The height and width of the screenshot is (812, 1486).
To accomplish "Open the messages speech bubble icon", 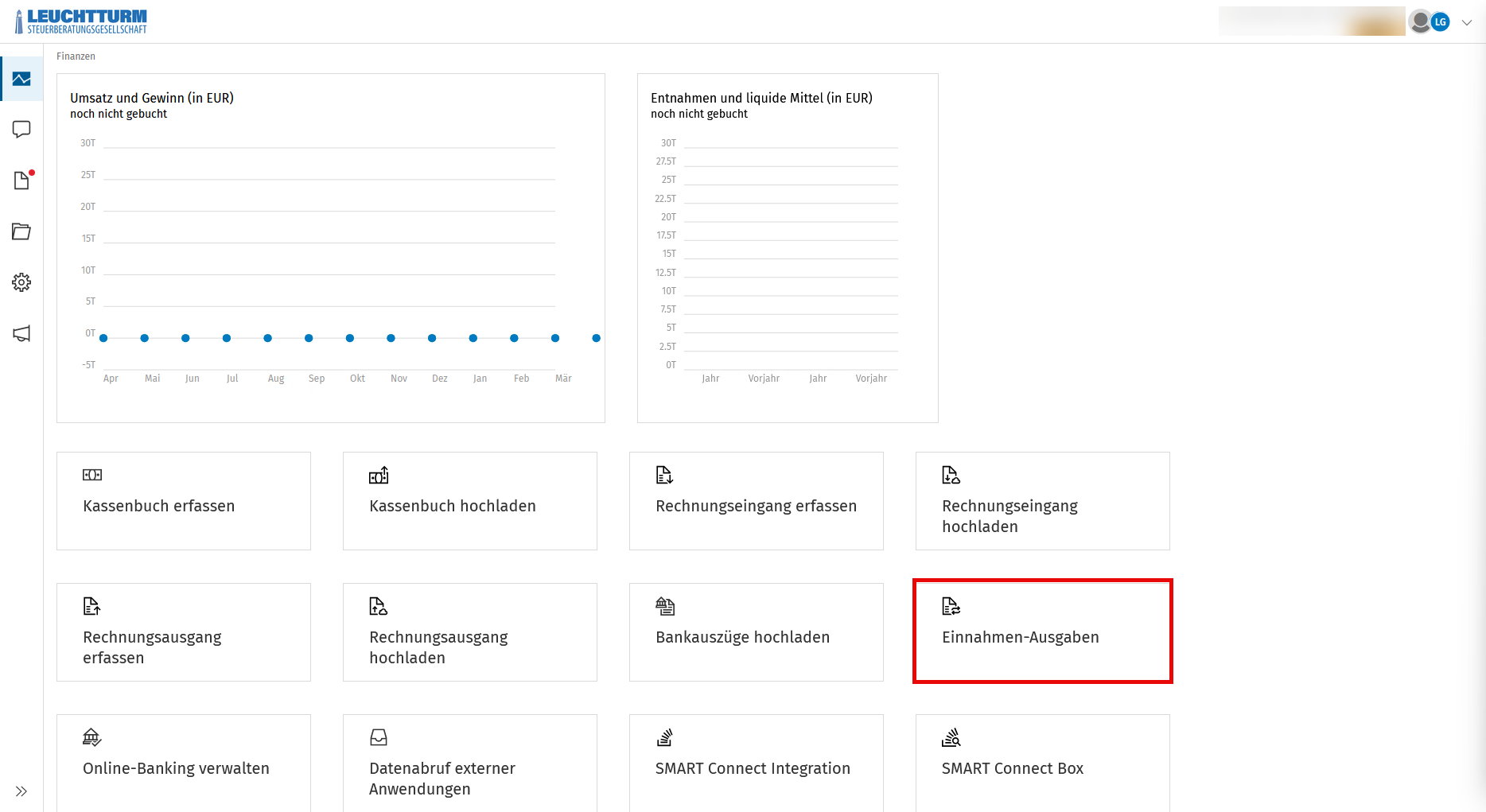I will coord(21,130).
